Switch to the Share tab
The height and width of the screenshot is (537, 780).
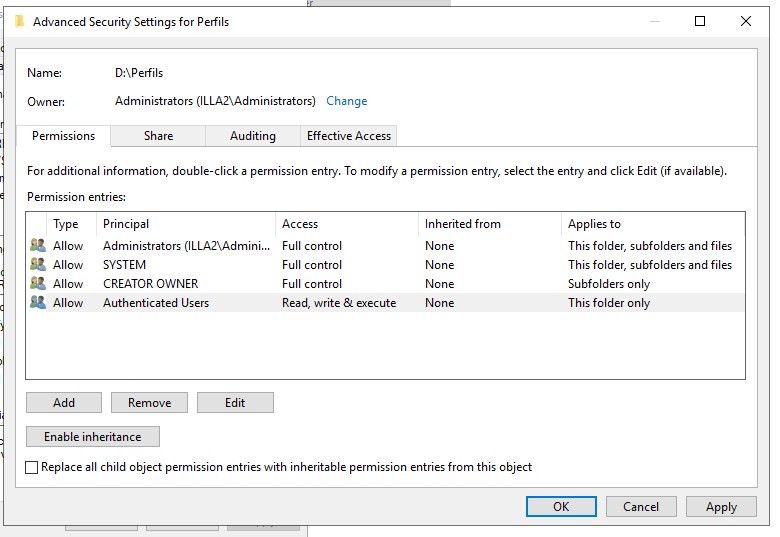tap(158, 136)
